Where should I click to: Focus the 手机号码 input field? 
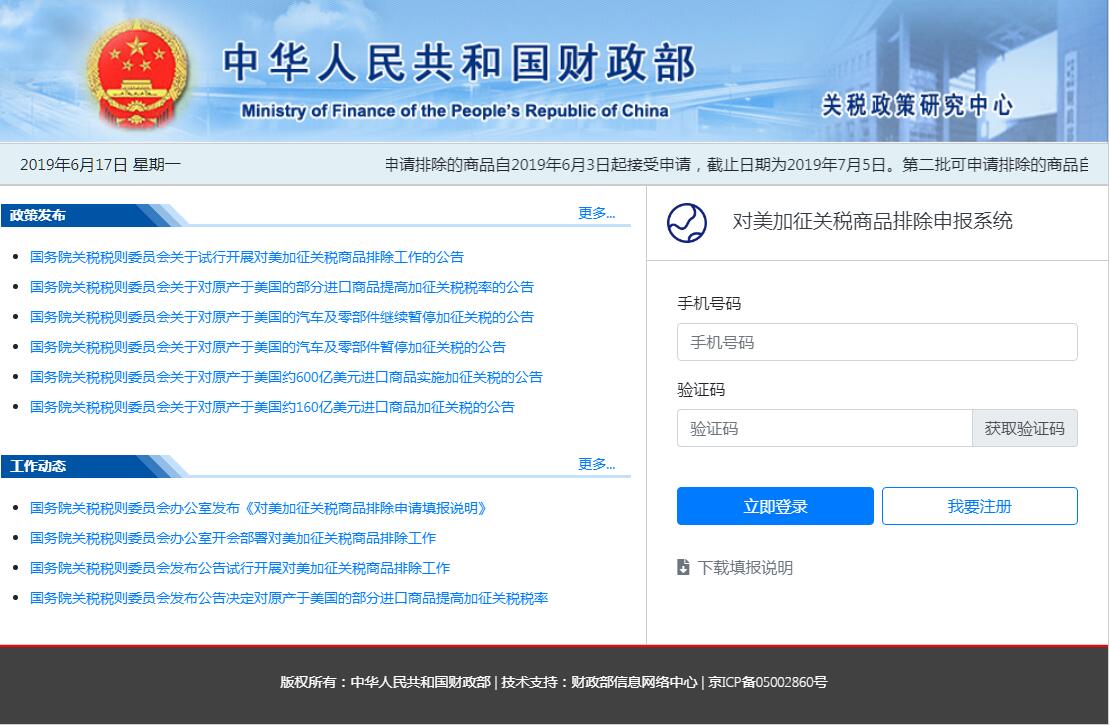point(876,342)
